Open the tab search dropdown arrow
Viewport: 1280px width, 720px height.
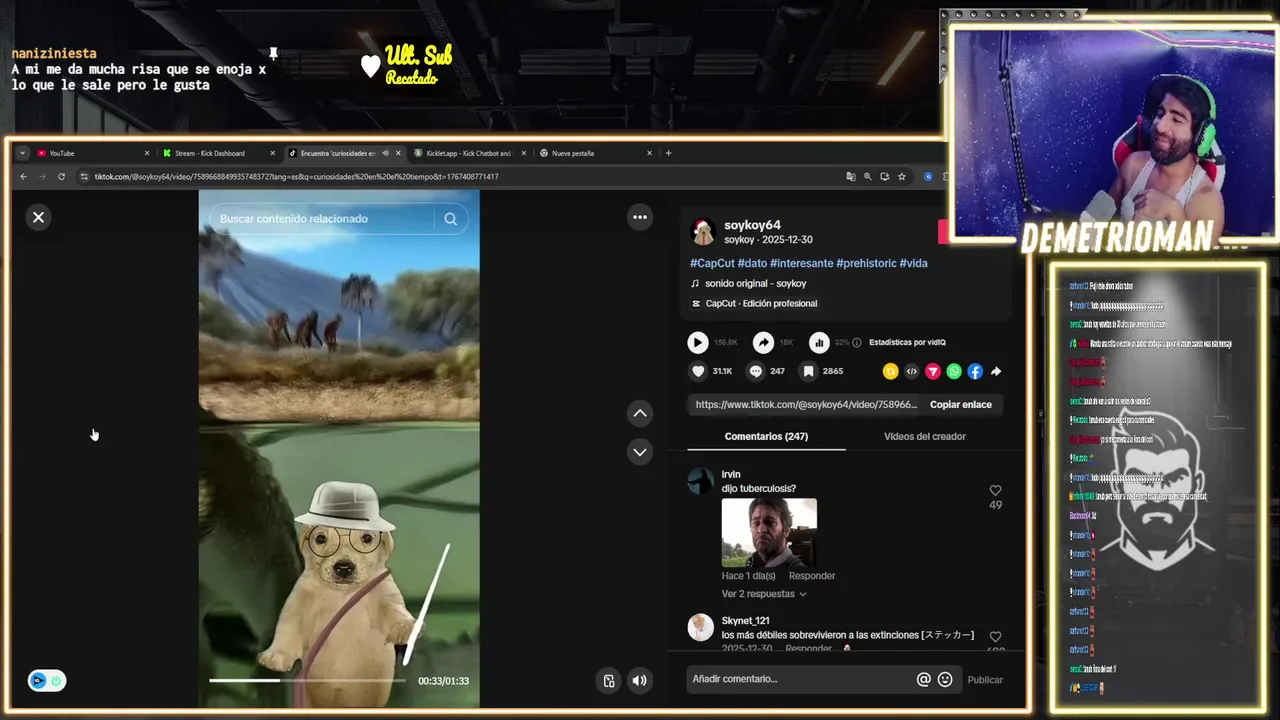click(22, 153)
